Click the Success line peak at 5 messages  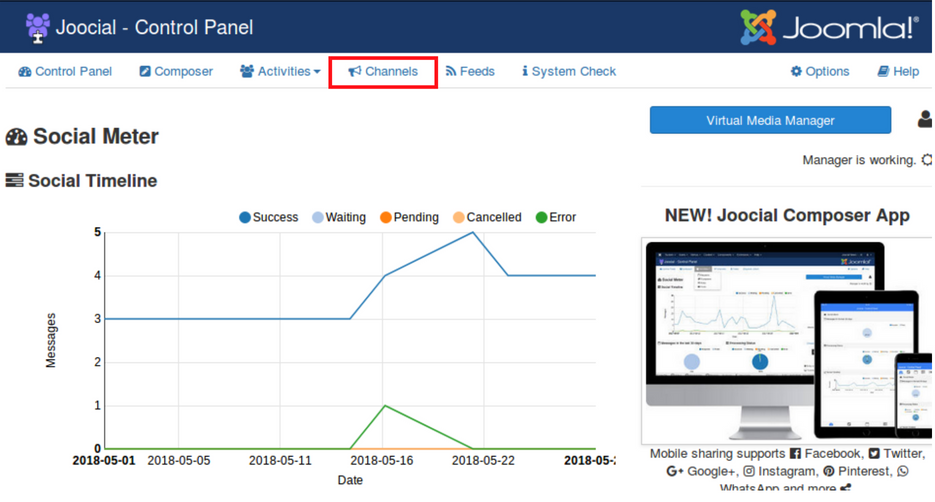[x=473, y=233]
